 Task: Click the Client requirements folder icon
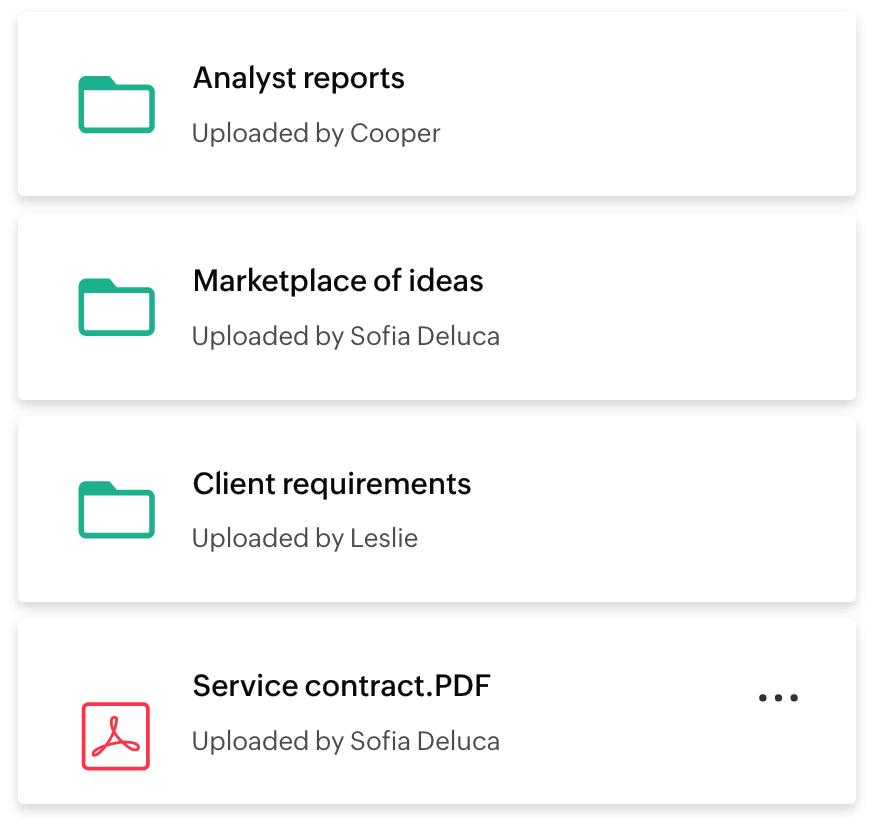(116, 509)
